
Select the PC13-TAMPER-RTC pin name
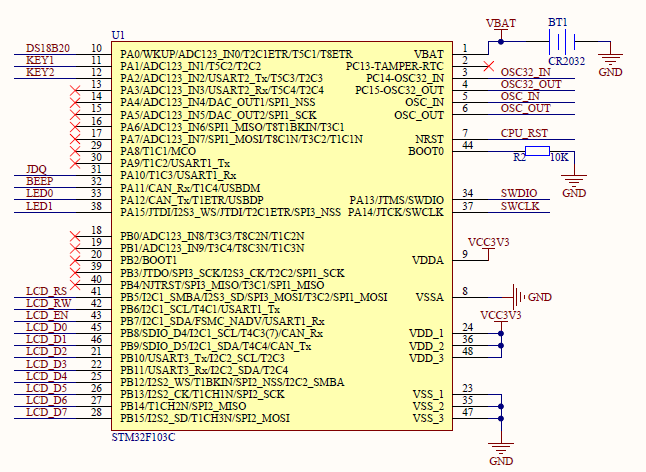395,66
